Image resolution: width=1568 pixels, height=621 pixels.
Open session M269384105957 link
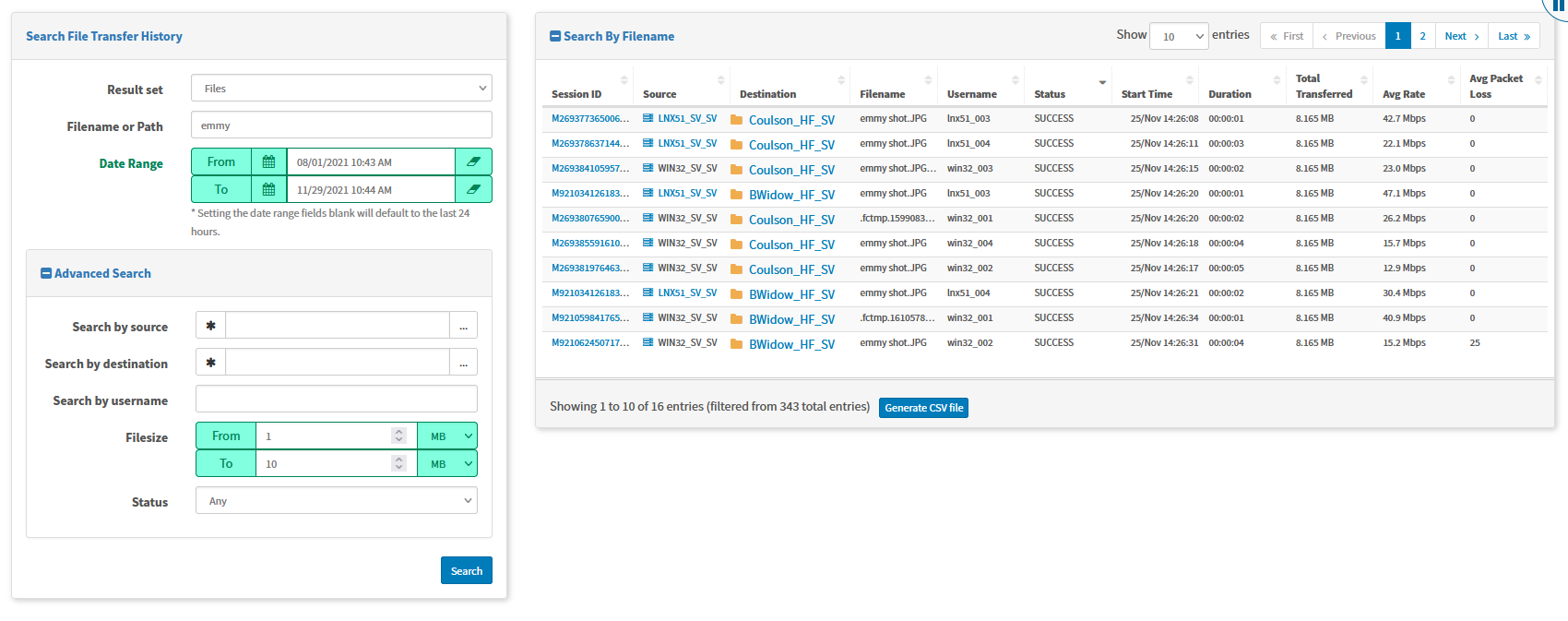click(x=590, y=169)
